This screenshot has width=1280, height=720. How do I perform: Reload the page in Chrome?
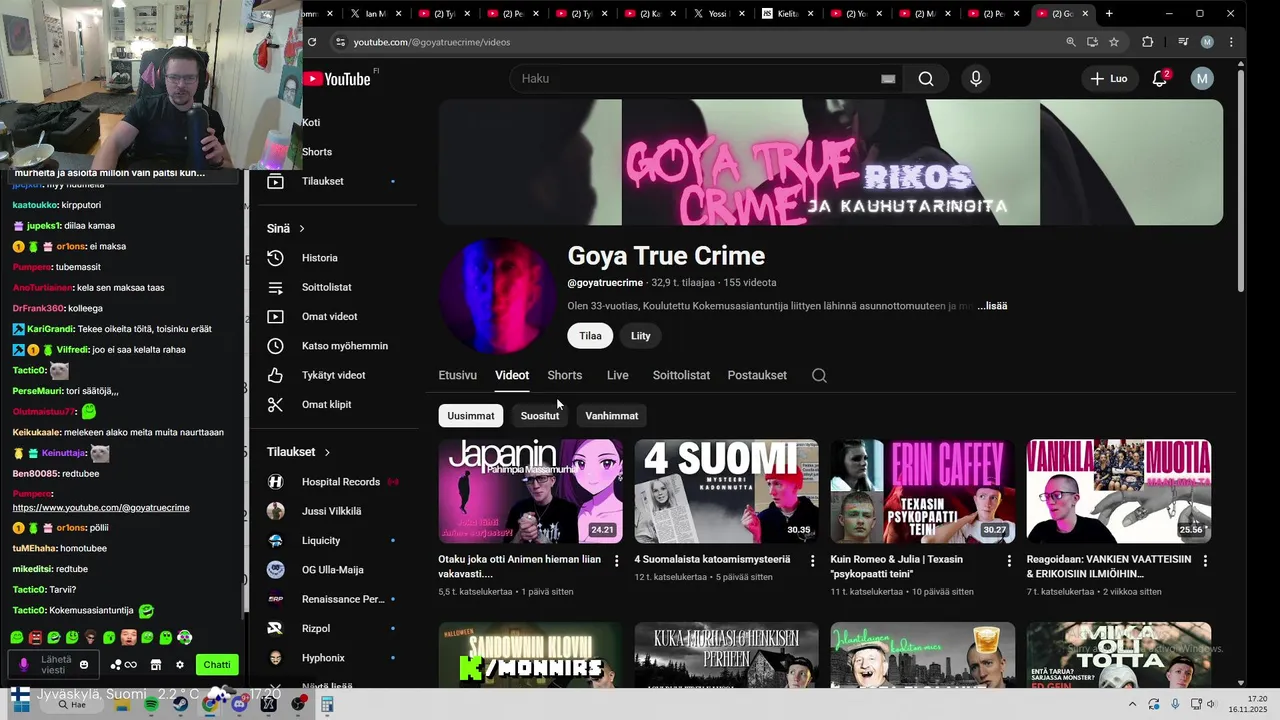[312, 42]
